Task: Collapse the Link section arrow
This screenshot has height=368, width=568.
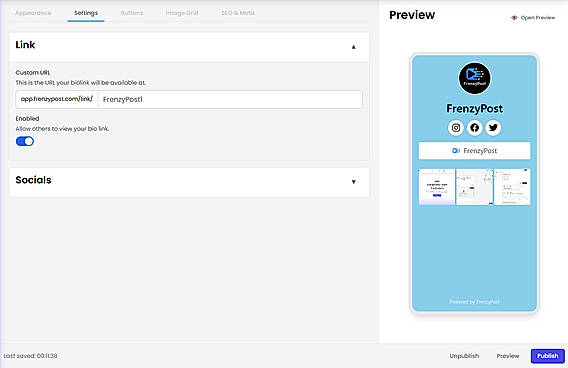Action: click(354, 47)
